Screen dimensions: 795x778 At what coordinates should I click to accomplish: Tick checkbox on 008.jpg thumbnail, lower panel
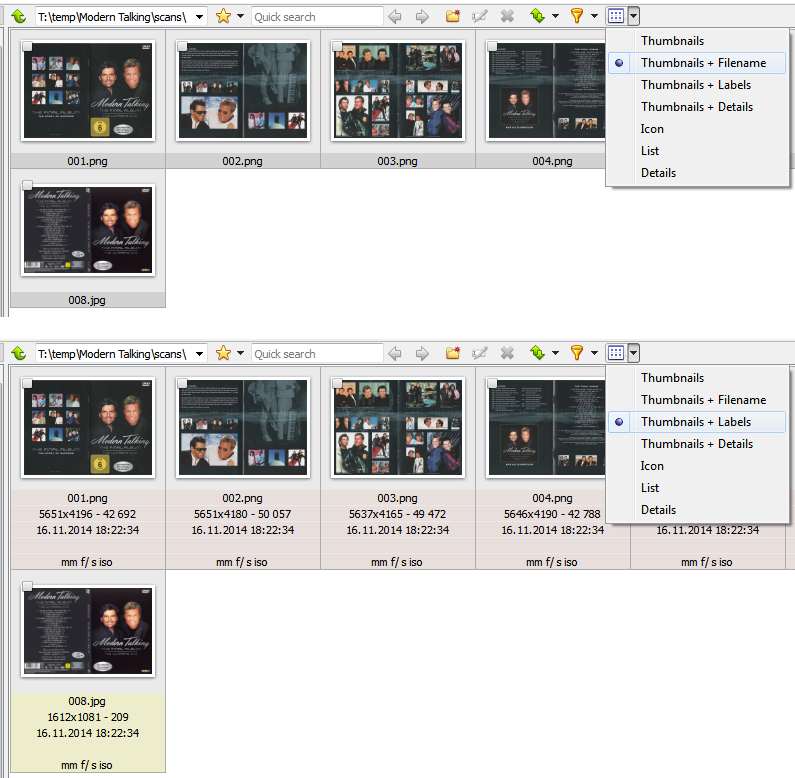click(27, 586)
